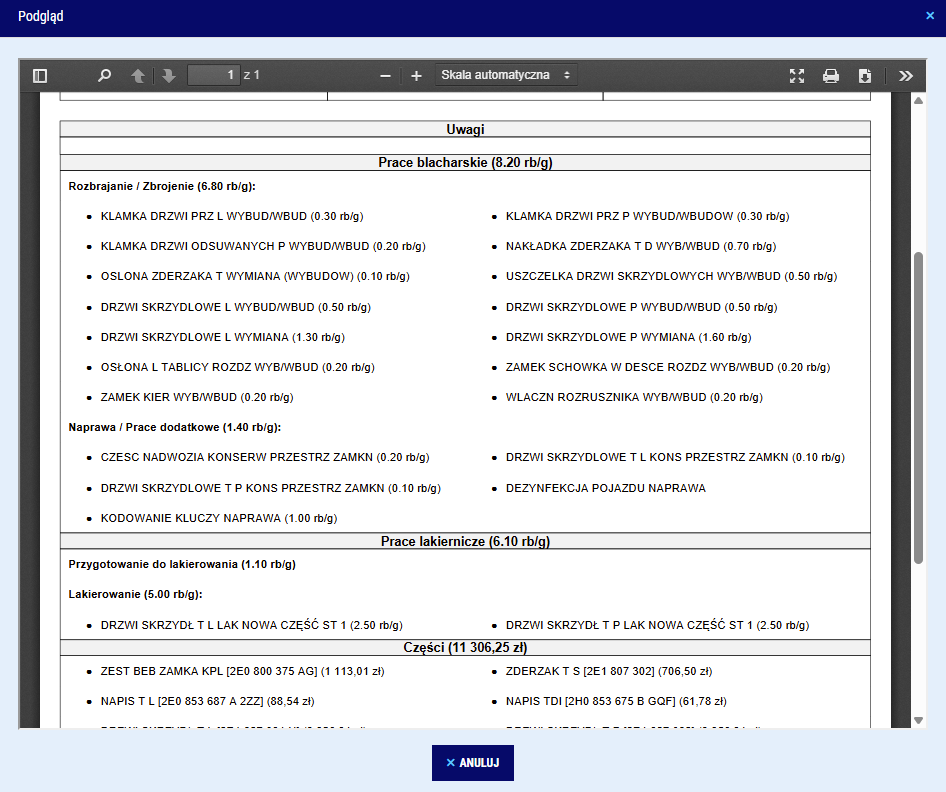Zoom out with the minus button
The image size is (946, 792).
pyautogui.click(x=385, y=76)
